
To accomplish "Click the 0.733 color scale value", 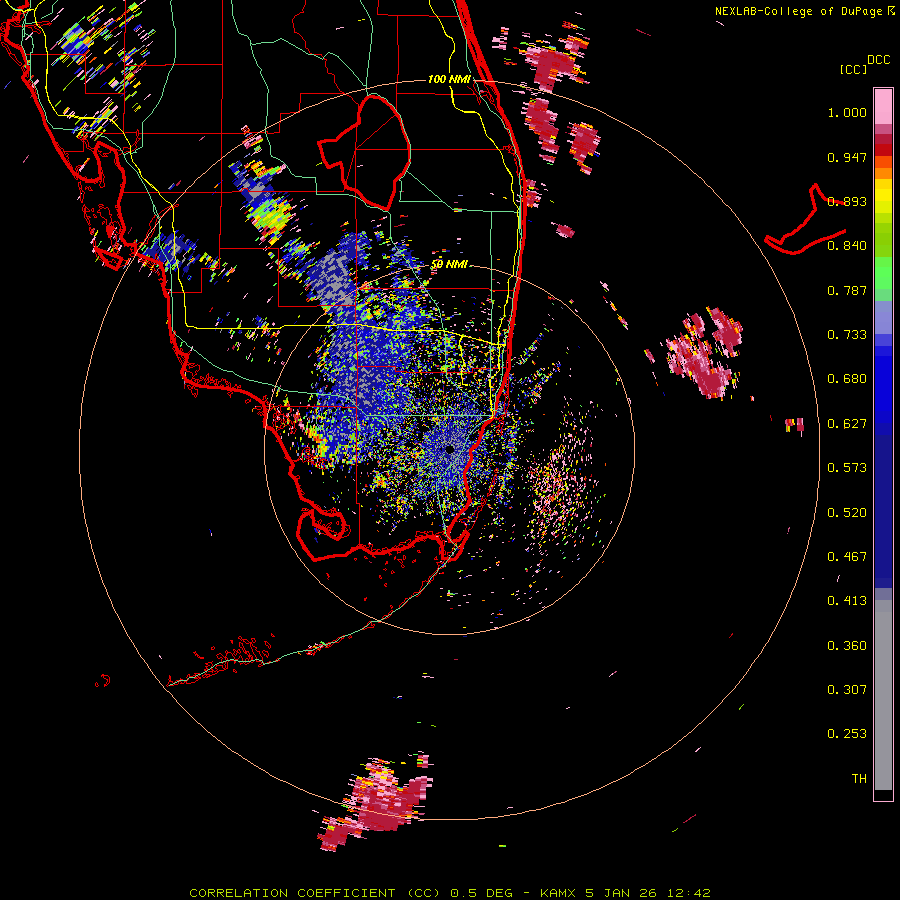I will [x=847, y=335].
